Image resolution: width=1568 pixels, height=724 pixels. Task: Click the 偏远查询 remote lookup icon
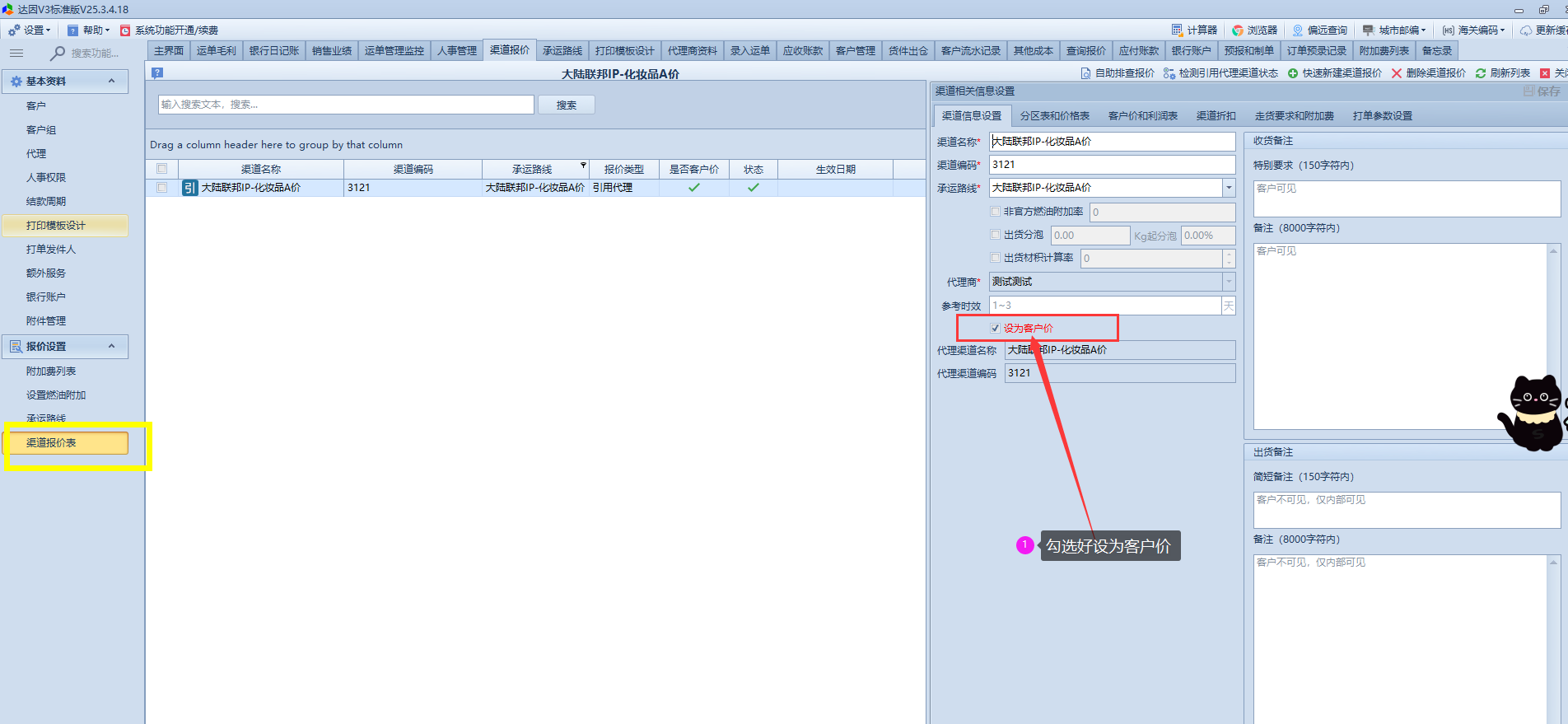[x=1298, y=30]
